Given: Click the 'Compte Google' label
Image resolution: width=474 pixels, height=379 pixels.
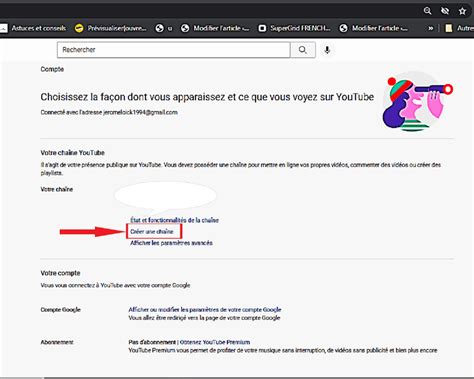Looking at the screenshot, I should [x=60, y=310].
